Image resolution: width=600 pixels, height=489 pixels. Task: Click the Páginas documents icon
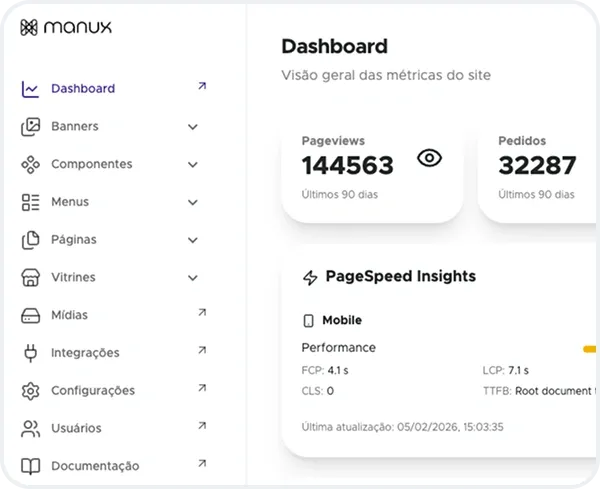(31, 240)
